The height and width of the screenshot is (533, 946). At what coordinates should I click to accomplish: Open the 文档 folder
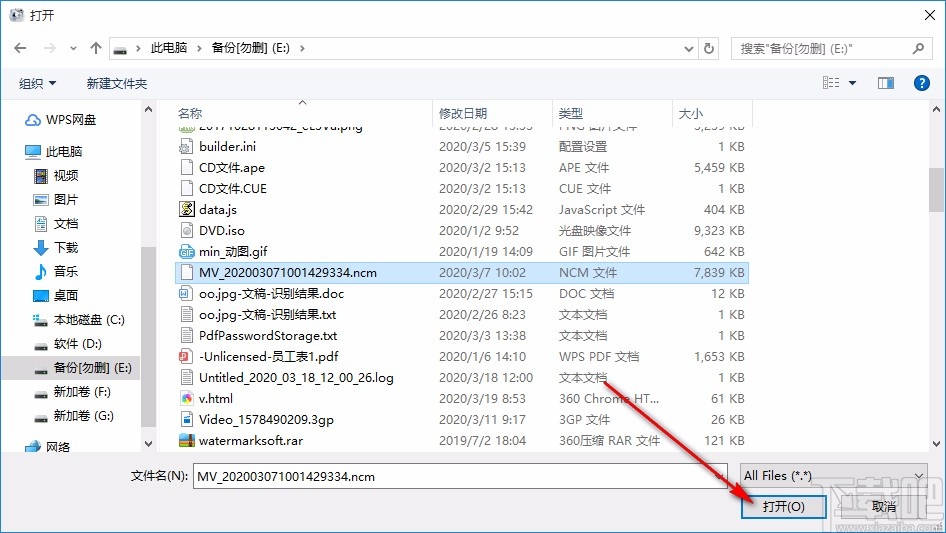coord(56,223)
